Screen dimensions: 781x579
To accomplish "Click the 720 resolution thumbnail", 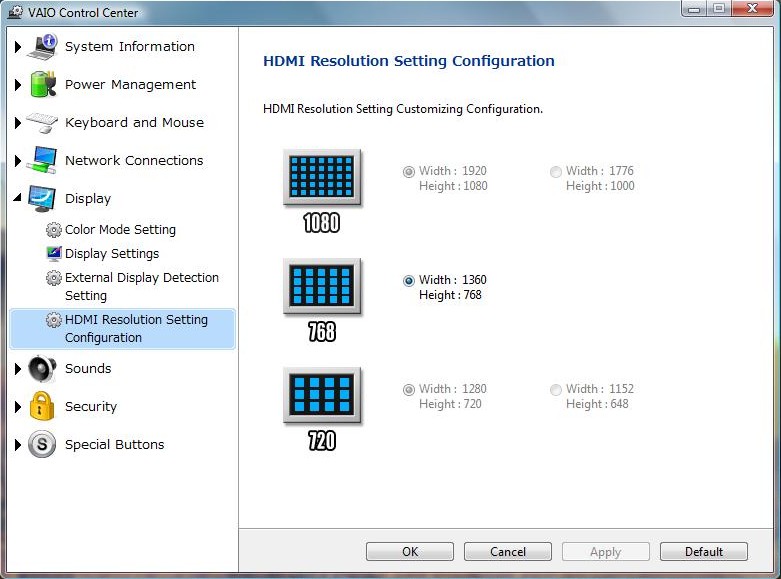I will click(322, 396).
